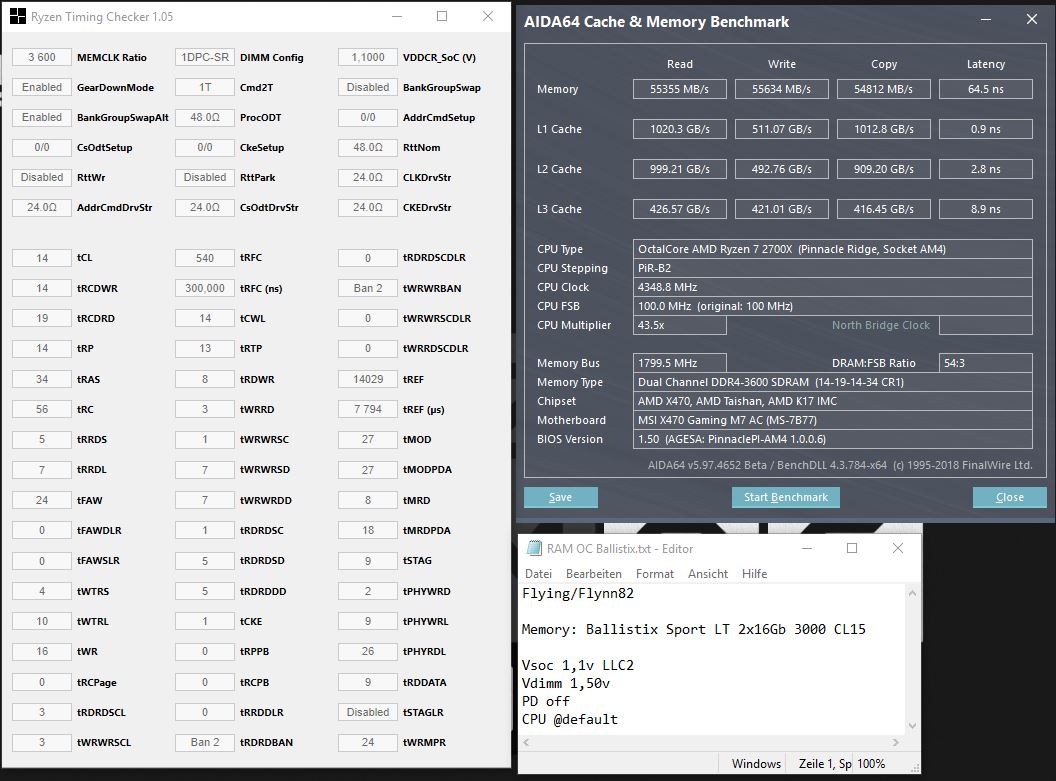This screenshot has width=1056, height=781.
Task: Click the Chipset AMD X470 field
Action: coord(832,401)
